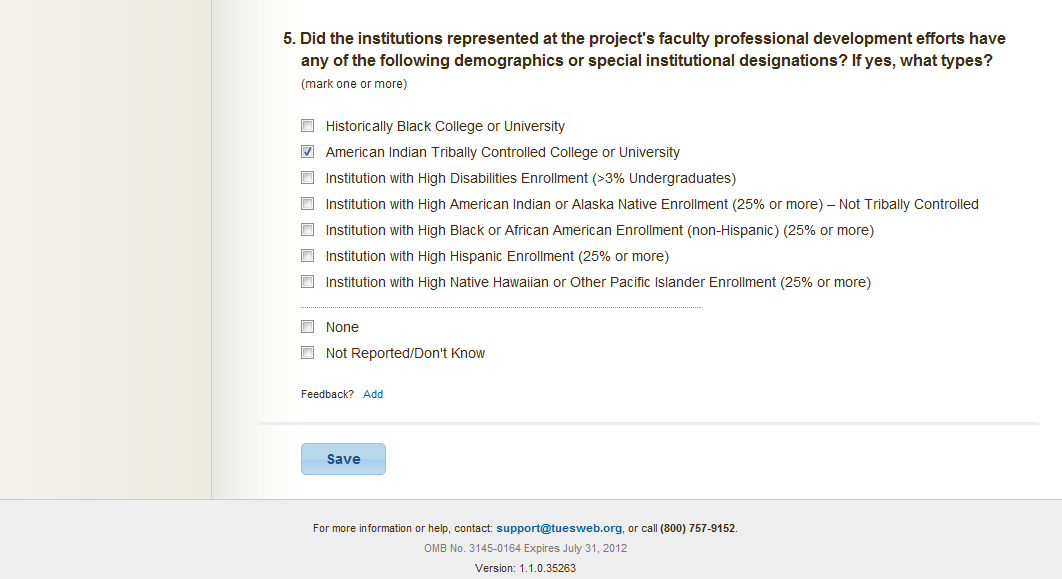Check Historically Black College or University checkbox
Image resolution: width=1062 pixels, height=579 pixels.
point(307,126)
